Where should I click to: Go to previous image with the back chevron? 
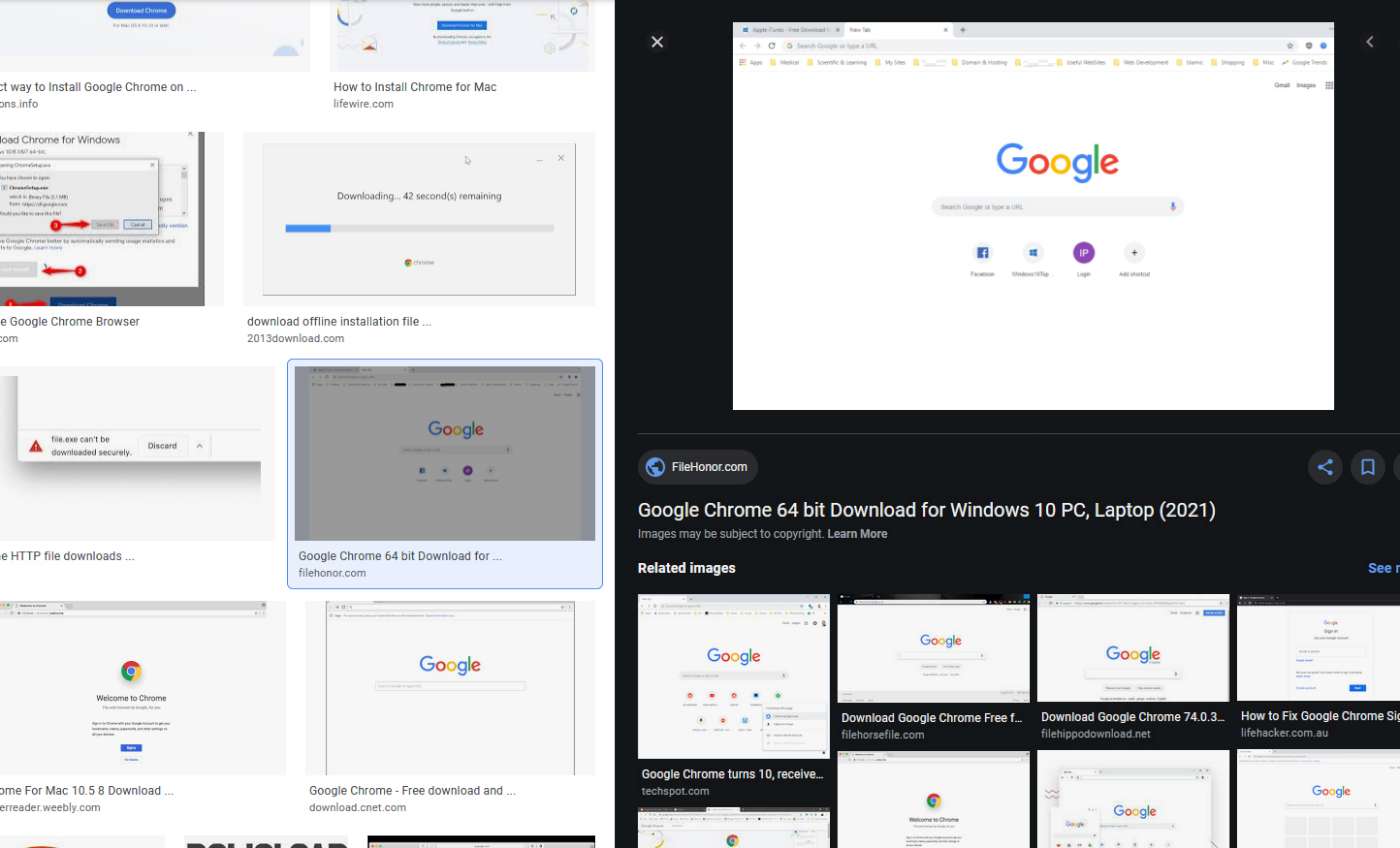pos(1370,42)
